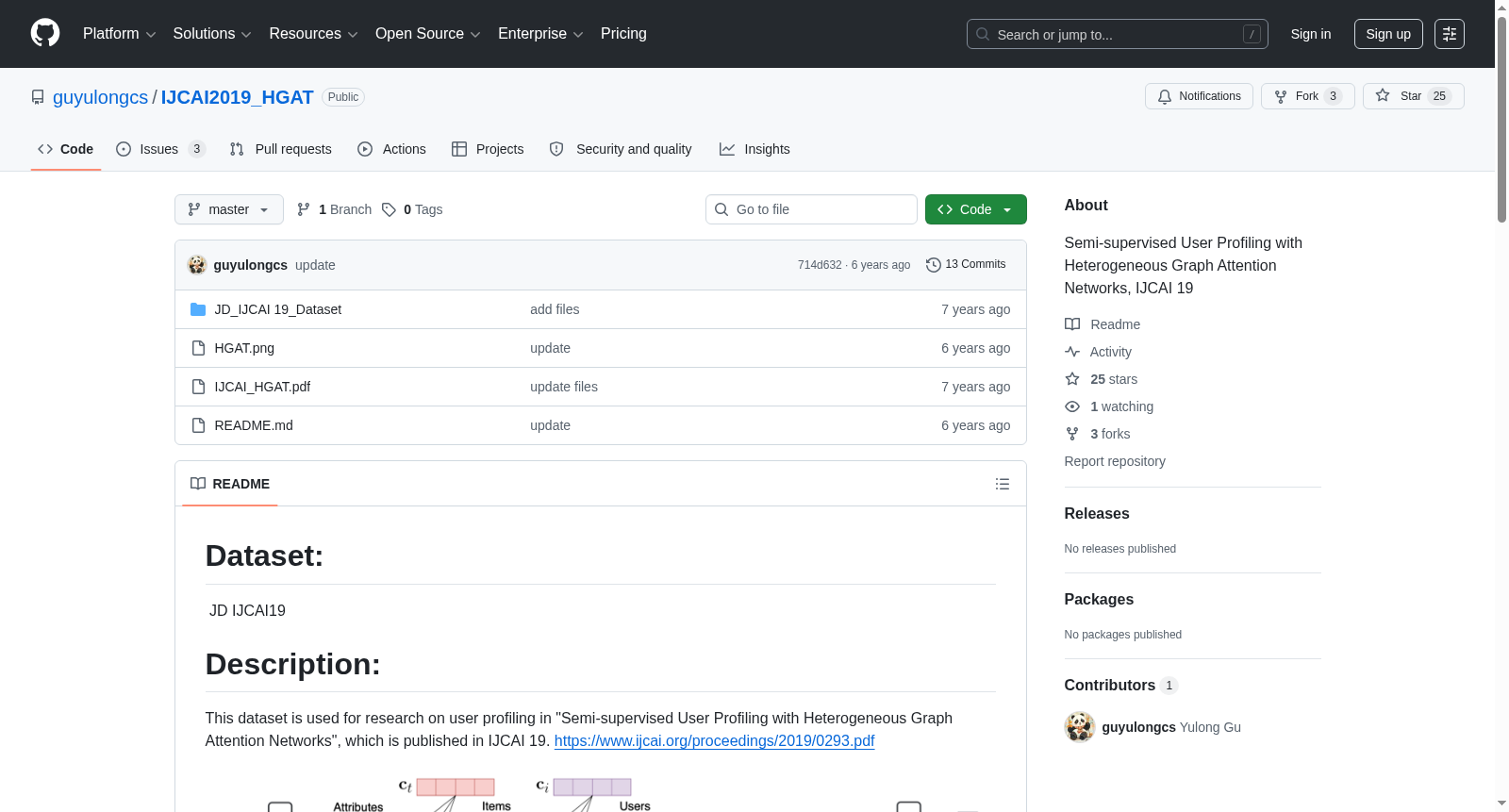Click the file icon for README.md
This screenshot has width=1509, height=812.
click(198, 425)
